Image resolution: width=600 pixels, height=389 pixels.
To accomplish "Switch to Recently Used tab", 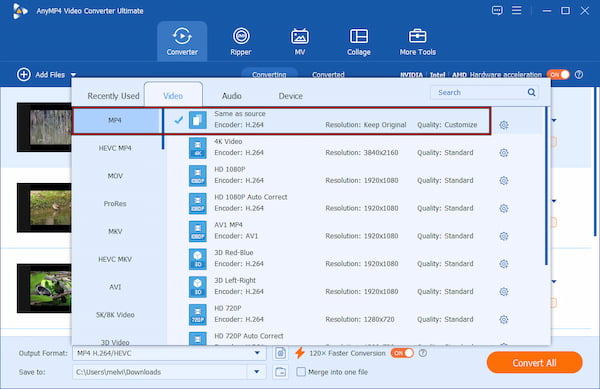I will click(x=113, y=96).
